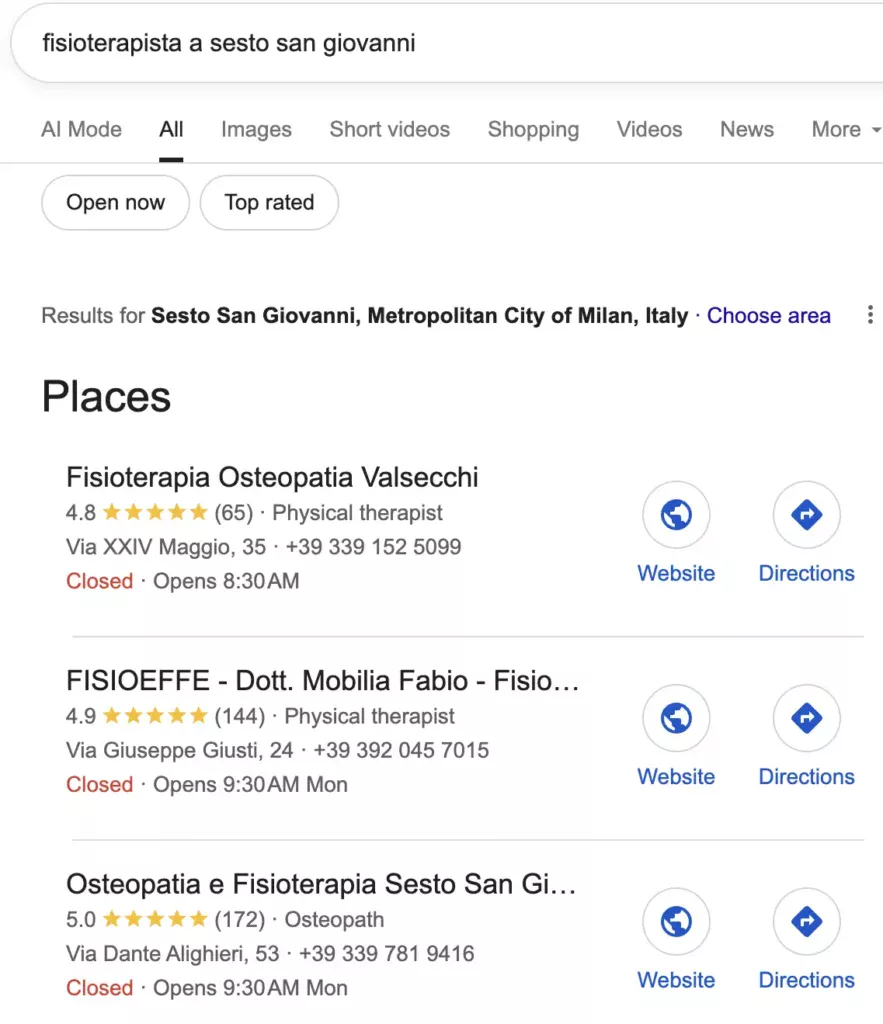The image size is (883, 1024).
Task: Select the Shopping tab
Action: (533, 130)
